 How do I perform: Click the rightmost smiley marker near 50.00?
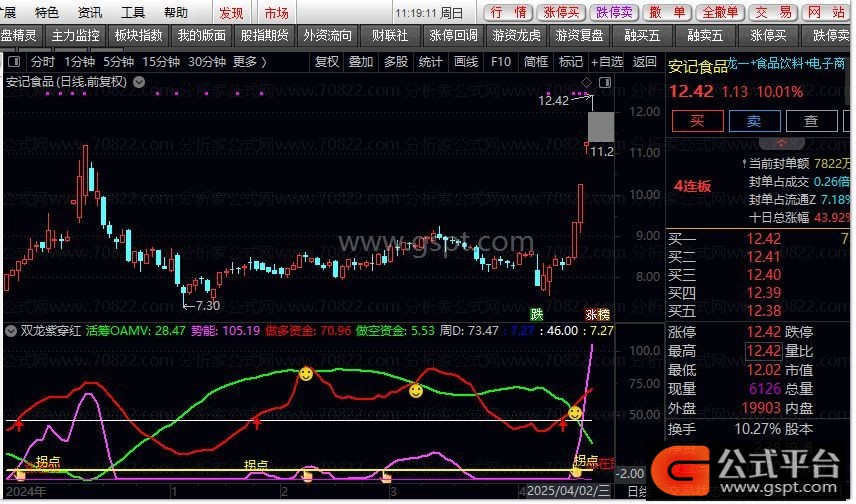pyautogui.click(x=575, y=413)
